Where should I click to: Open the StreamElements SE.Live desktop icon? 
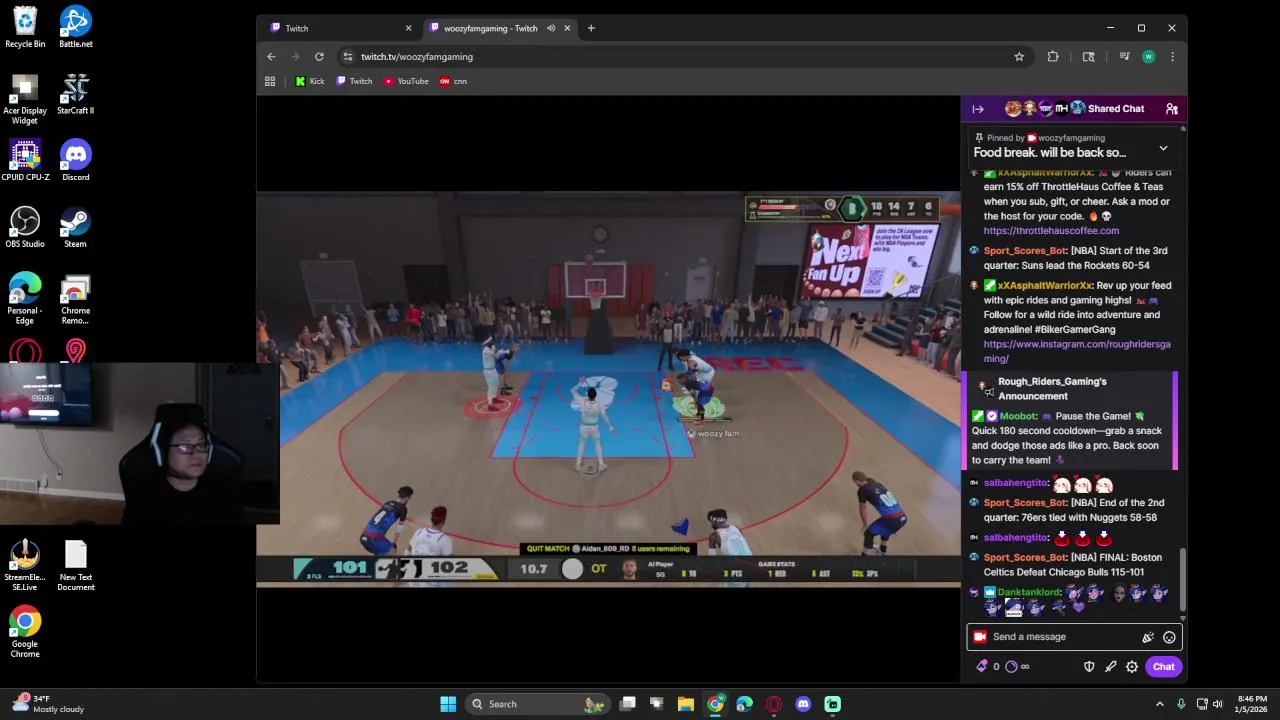[x=25, y=566]
